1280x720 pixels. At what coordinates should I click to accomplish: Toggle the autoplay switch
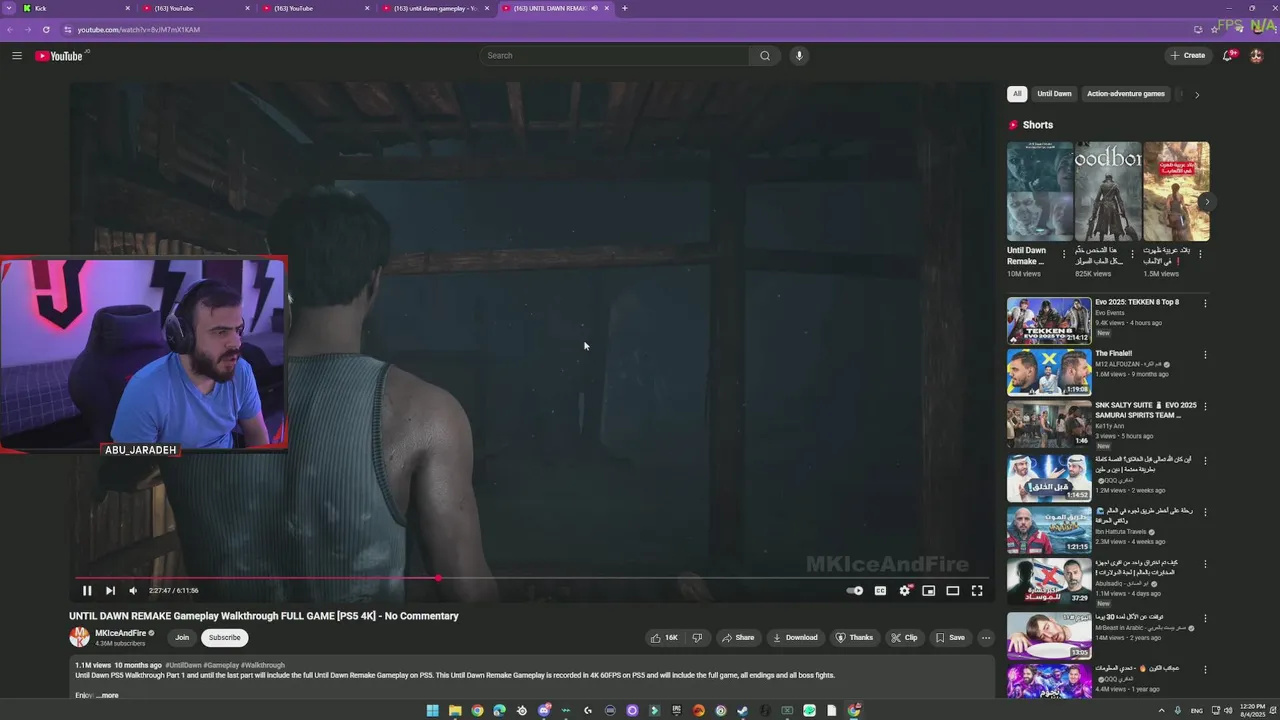pyautogui.click(x=855, y=591)
